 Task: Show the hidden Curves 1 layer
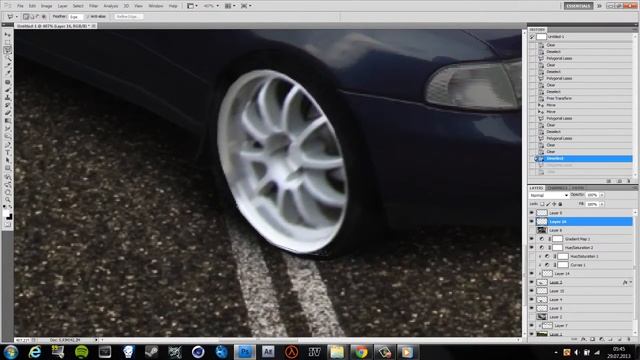(x=531, y=265)
